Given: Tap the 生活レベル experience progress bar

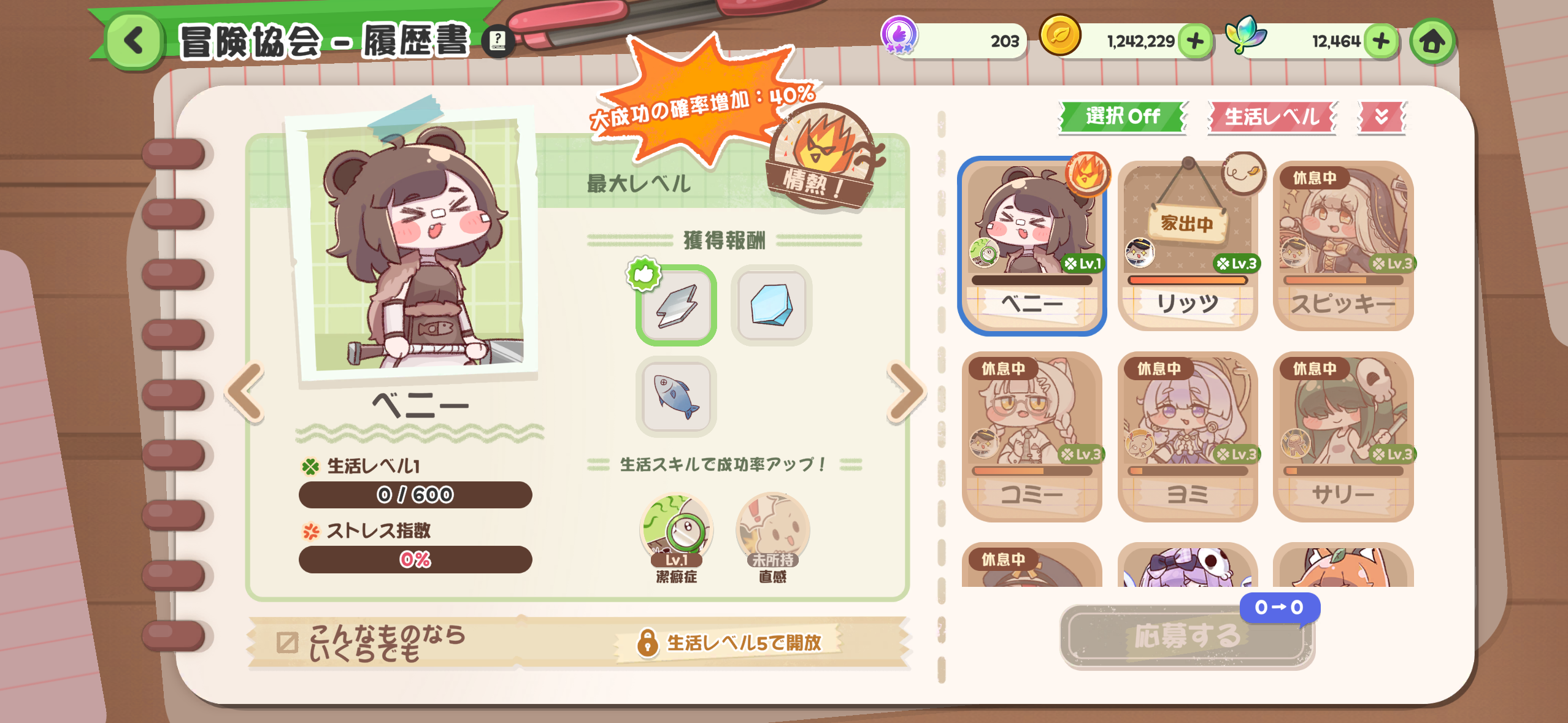Looking at the screenshot, I should click(x=415, y=494).
